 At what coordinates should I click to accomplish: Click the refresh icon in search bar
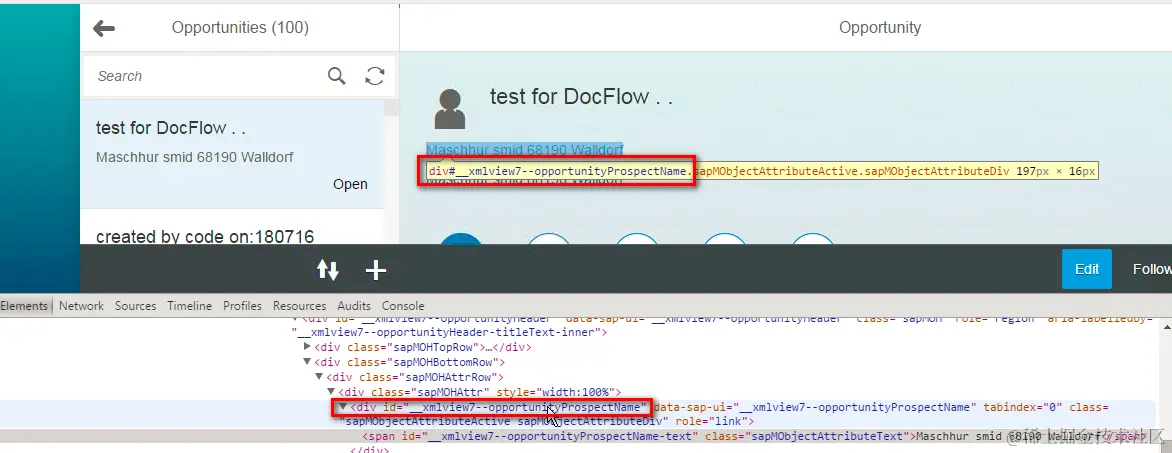[x=374, y=76]
